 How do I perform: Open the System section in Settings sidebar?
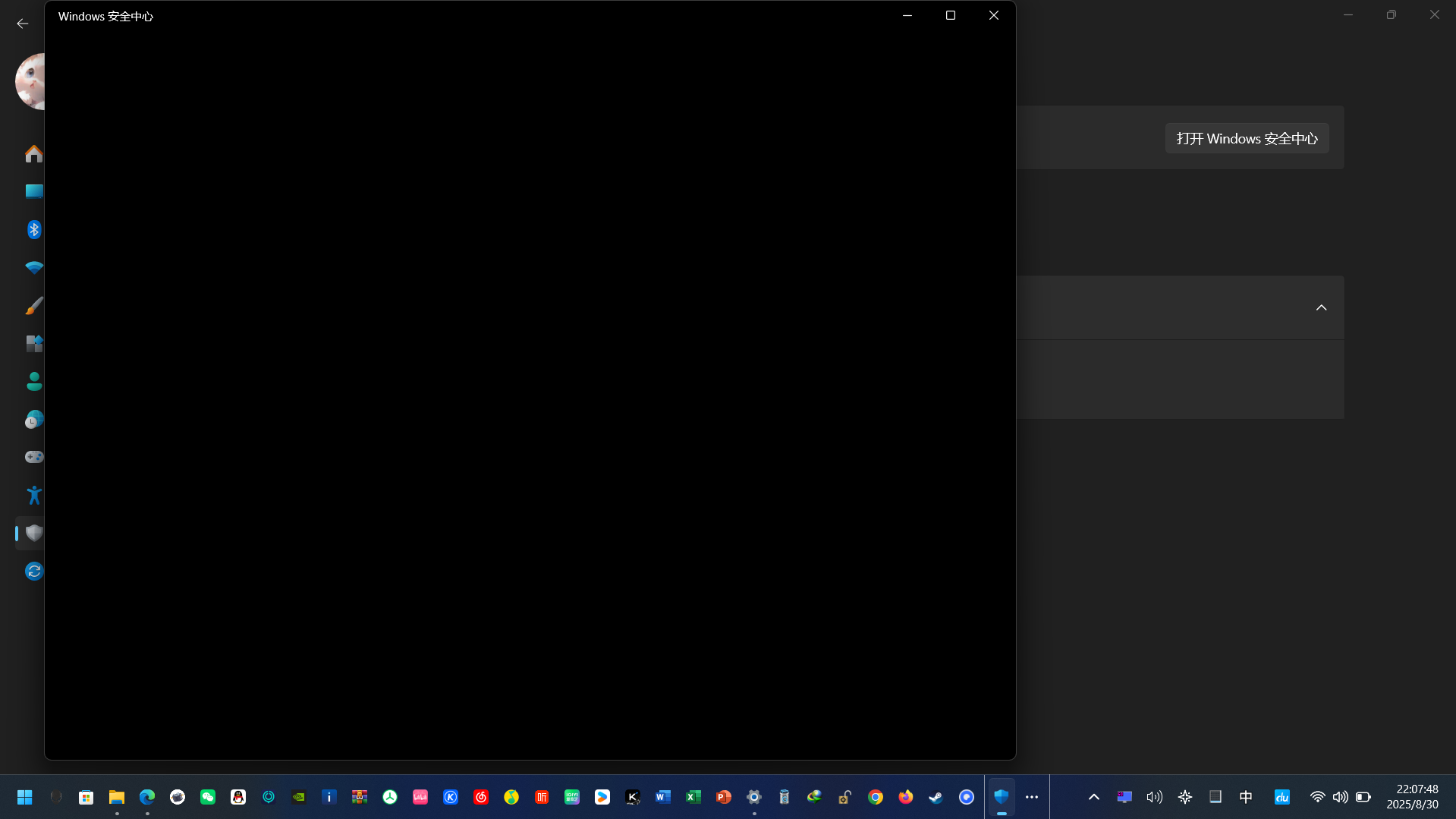(x=33, y=192)
